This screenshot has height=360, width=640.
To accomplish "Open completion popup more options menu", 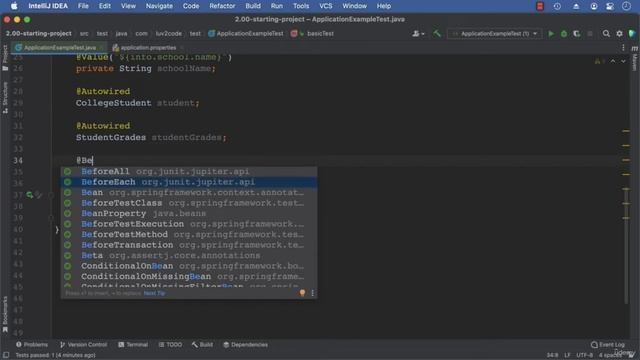I will tap(313, 293).
